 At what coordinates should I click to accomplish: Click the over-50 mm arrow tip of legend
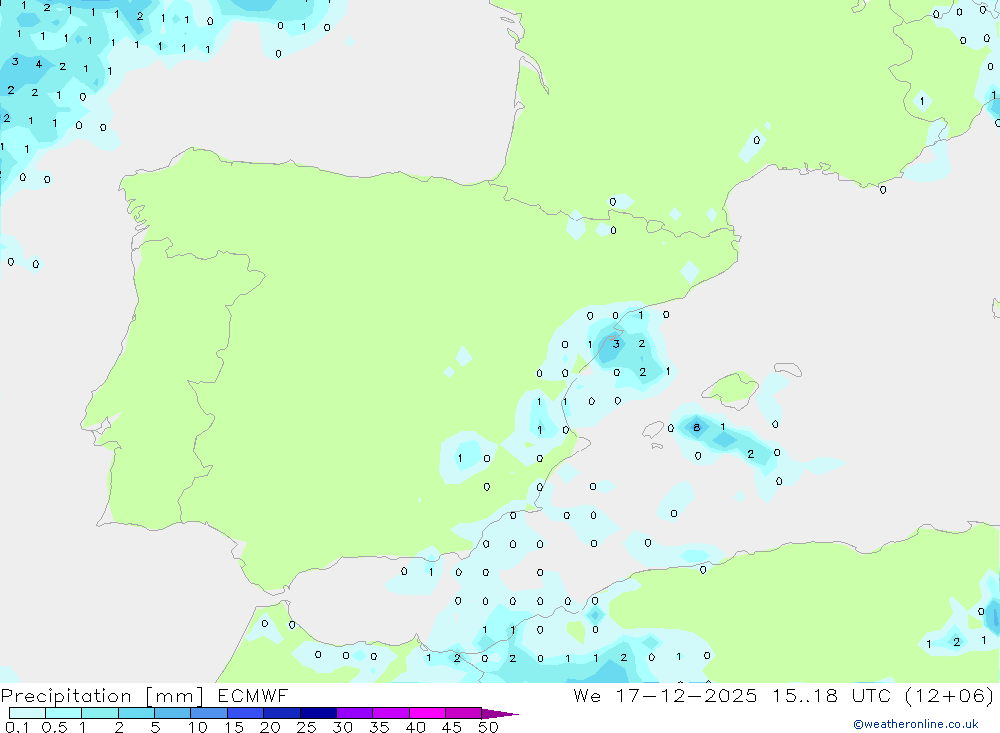pos(500,713)
